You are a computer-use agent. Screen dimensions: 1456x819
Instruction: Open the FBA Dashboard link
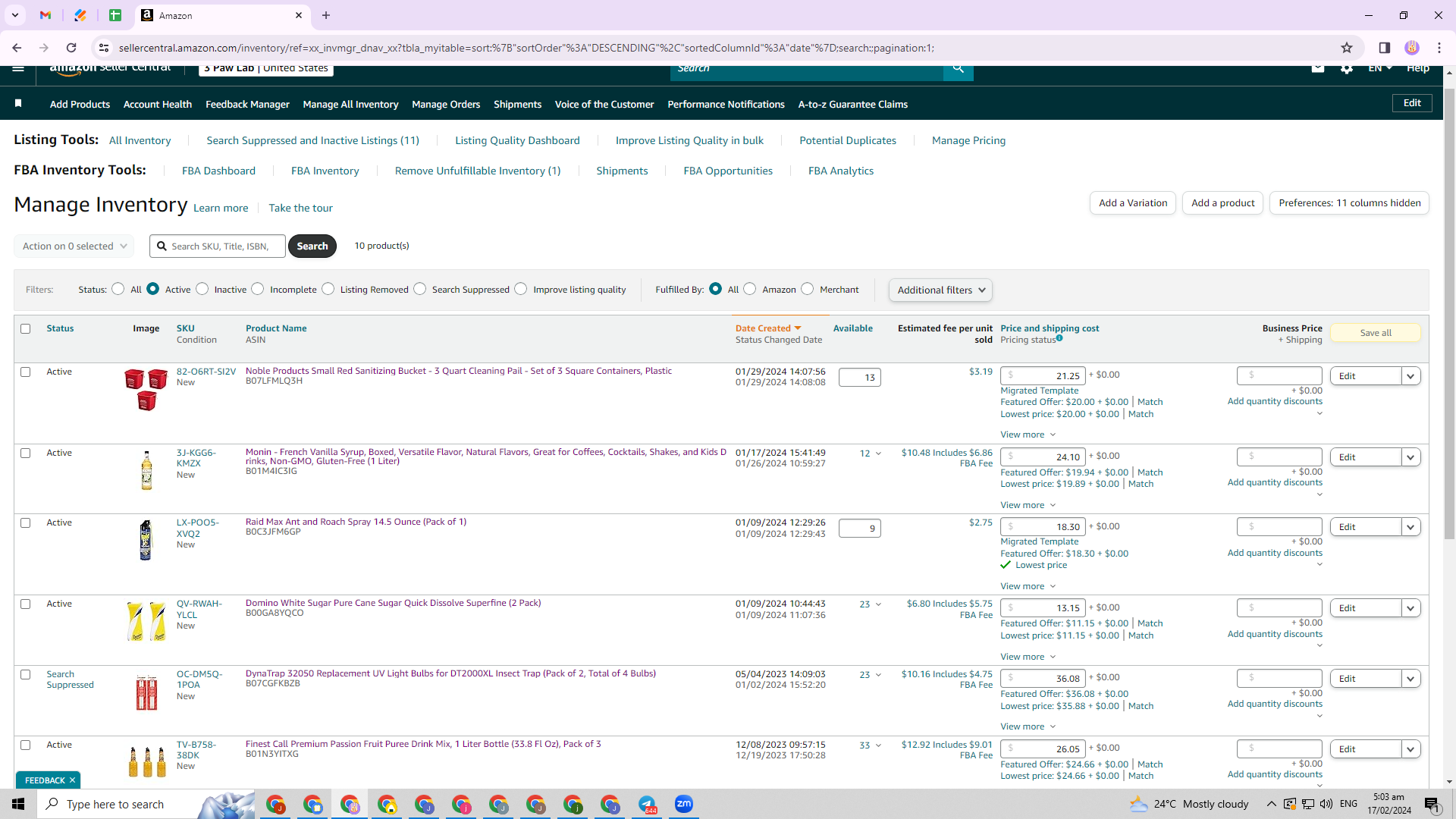pos(218,171)
